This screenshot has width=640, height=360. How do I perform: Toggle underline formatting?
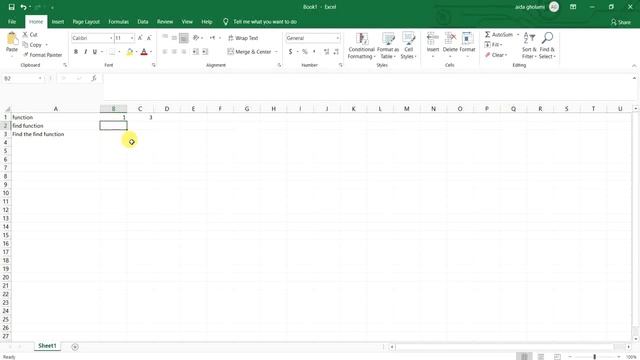coord(95,52)
